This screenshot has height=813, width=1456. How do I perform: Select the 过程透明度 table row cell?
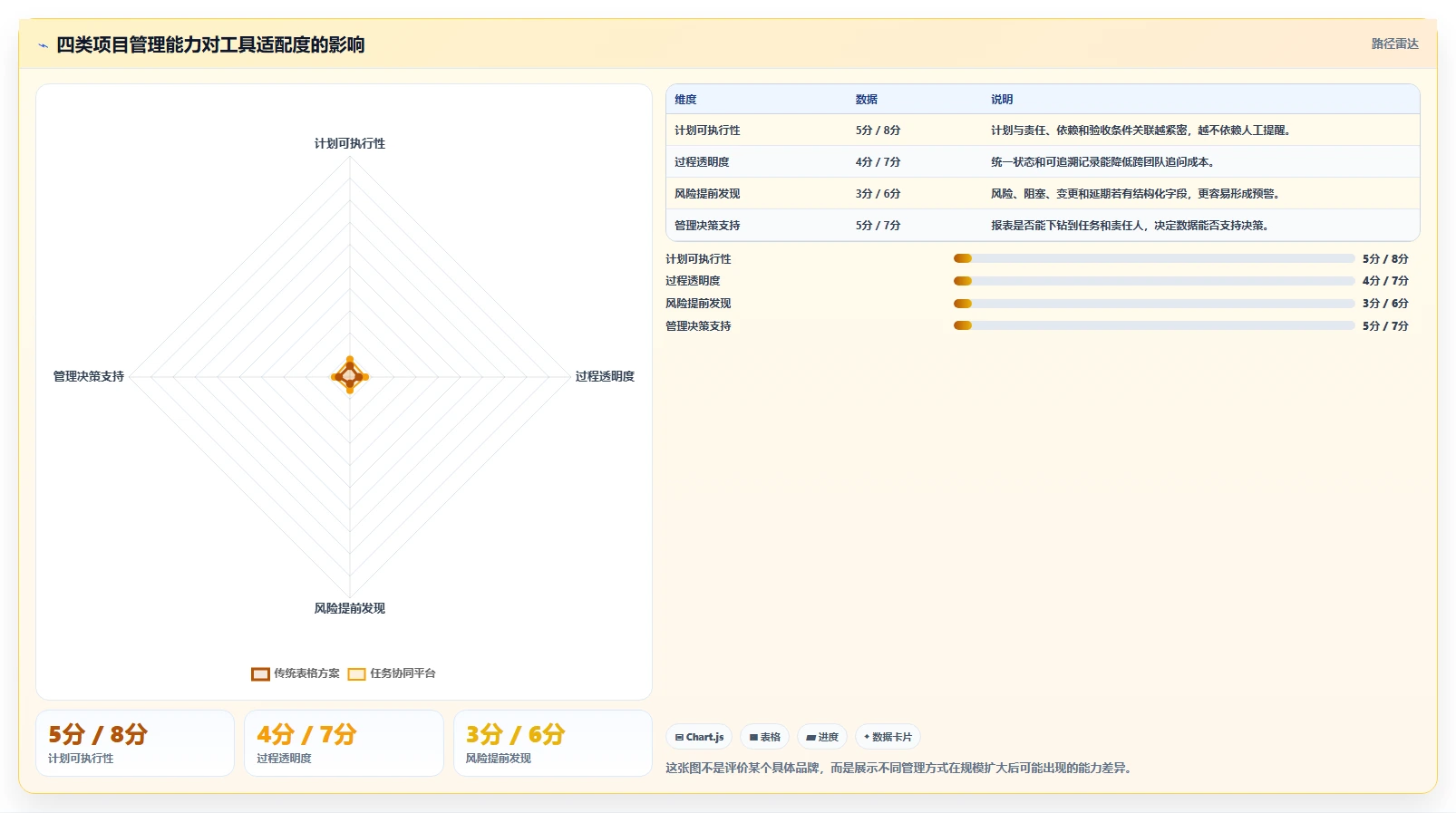[x=702, y=162]
